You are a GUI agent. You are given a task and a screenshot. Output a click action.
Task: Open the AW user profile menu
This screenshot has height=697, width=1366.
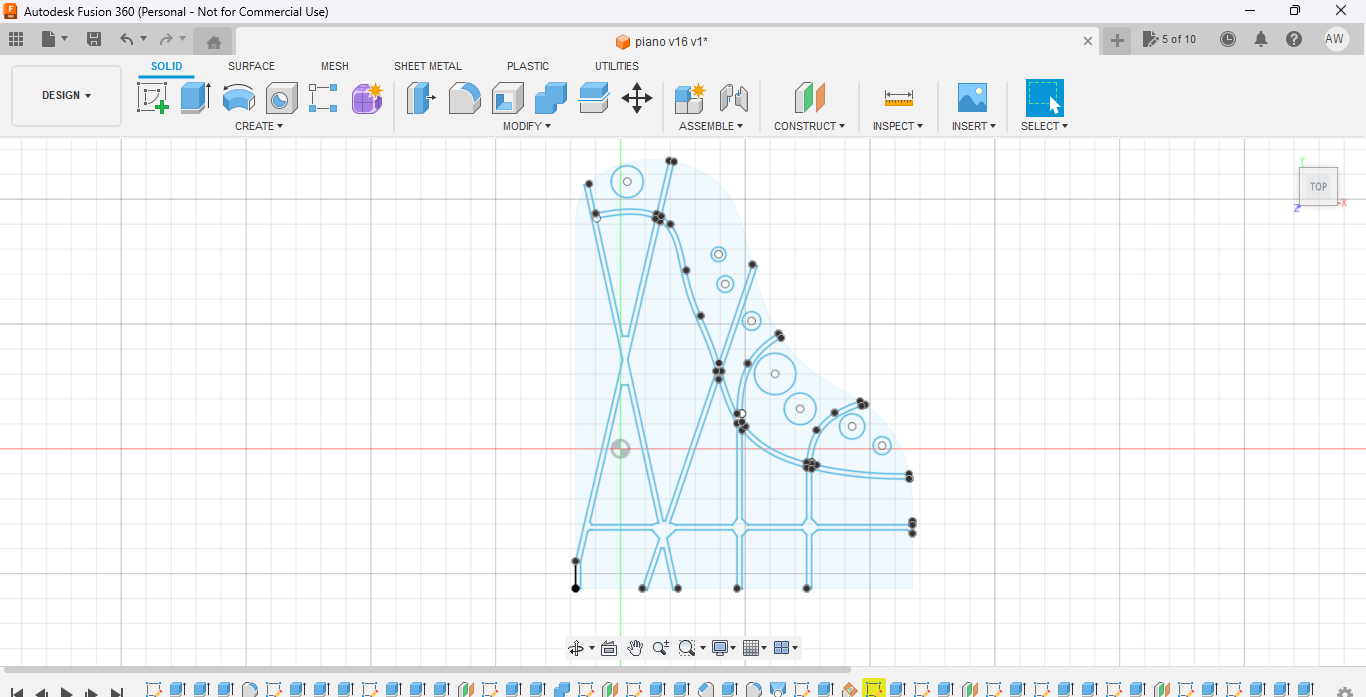click(x=1335, y=39)
